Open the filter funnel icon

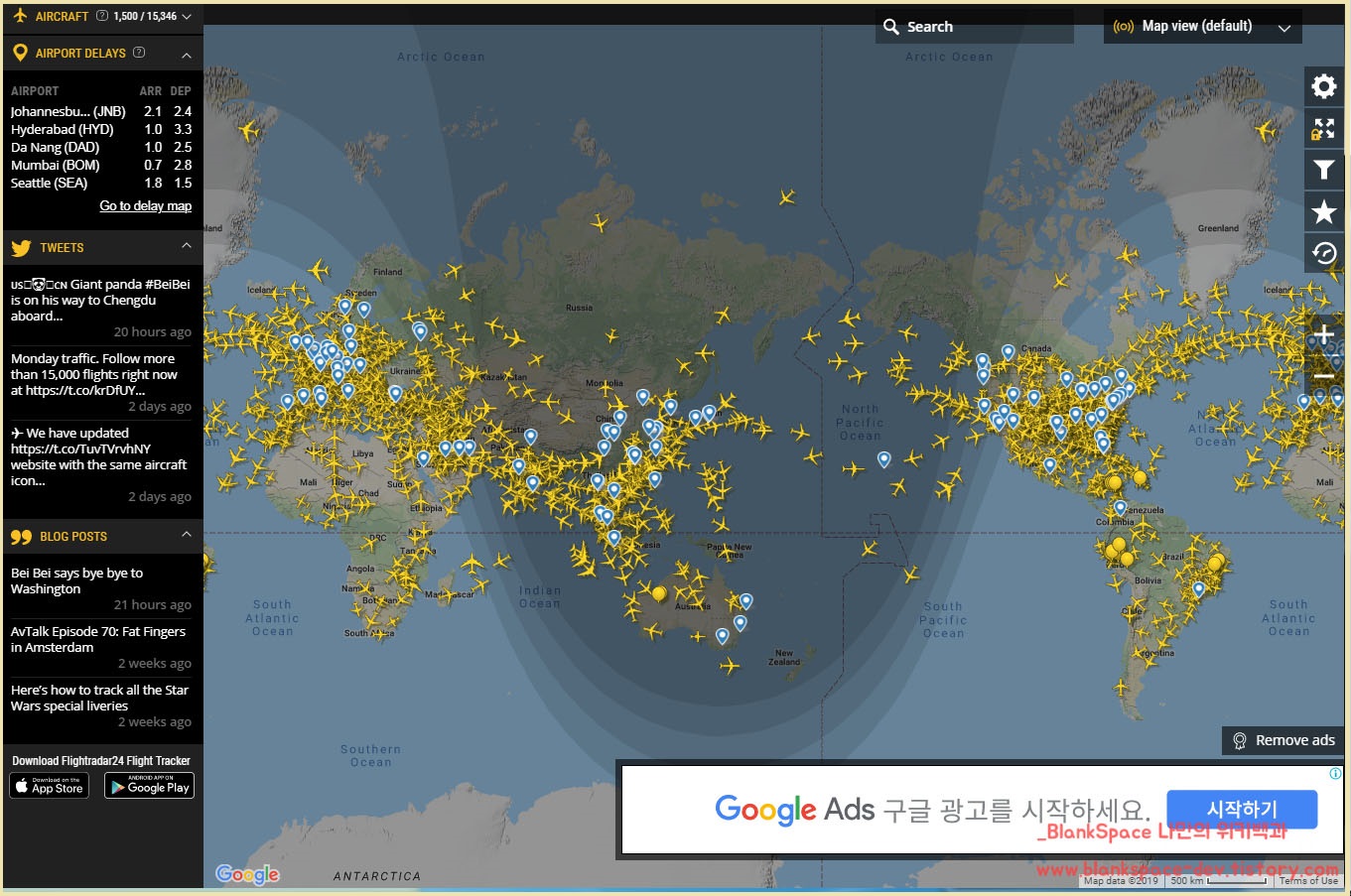(1323, 171)
